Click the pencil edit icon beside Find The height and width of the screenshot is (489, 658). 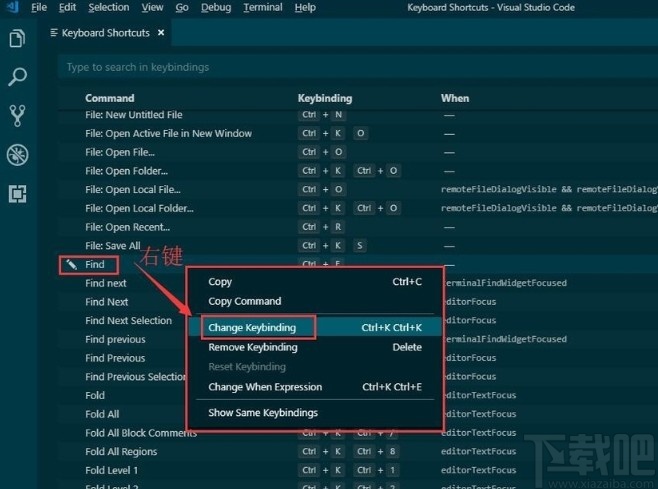coord(71,264)
